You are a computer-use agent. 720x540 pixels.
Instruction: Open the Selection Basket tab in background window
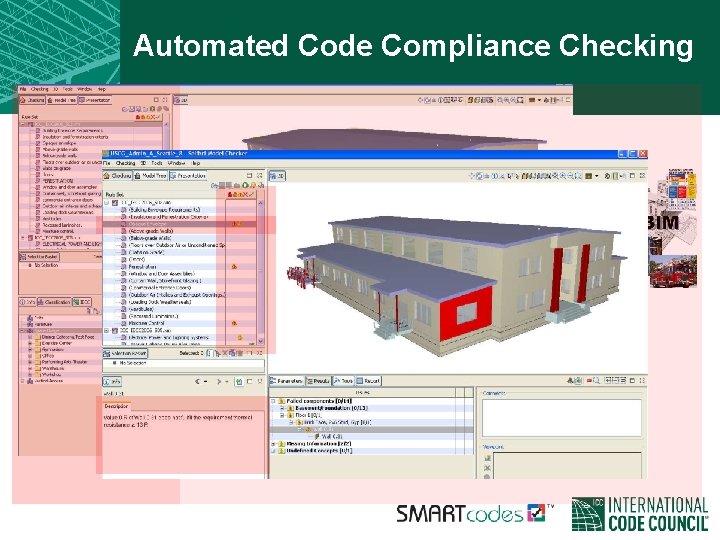click(x=39, y=257)
